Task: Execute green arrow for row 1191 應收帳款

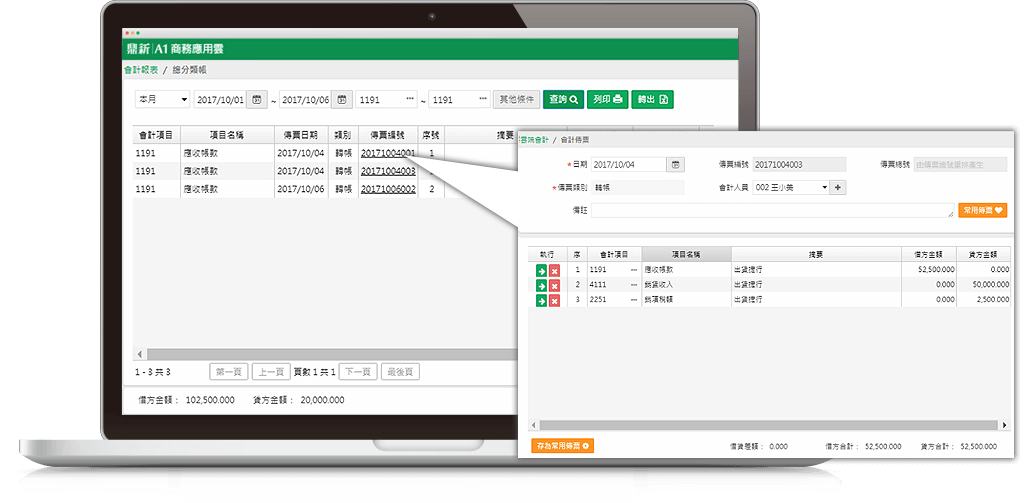Action: coord(541,270)
